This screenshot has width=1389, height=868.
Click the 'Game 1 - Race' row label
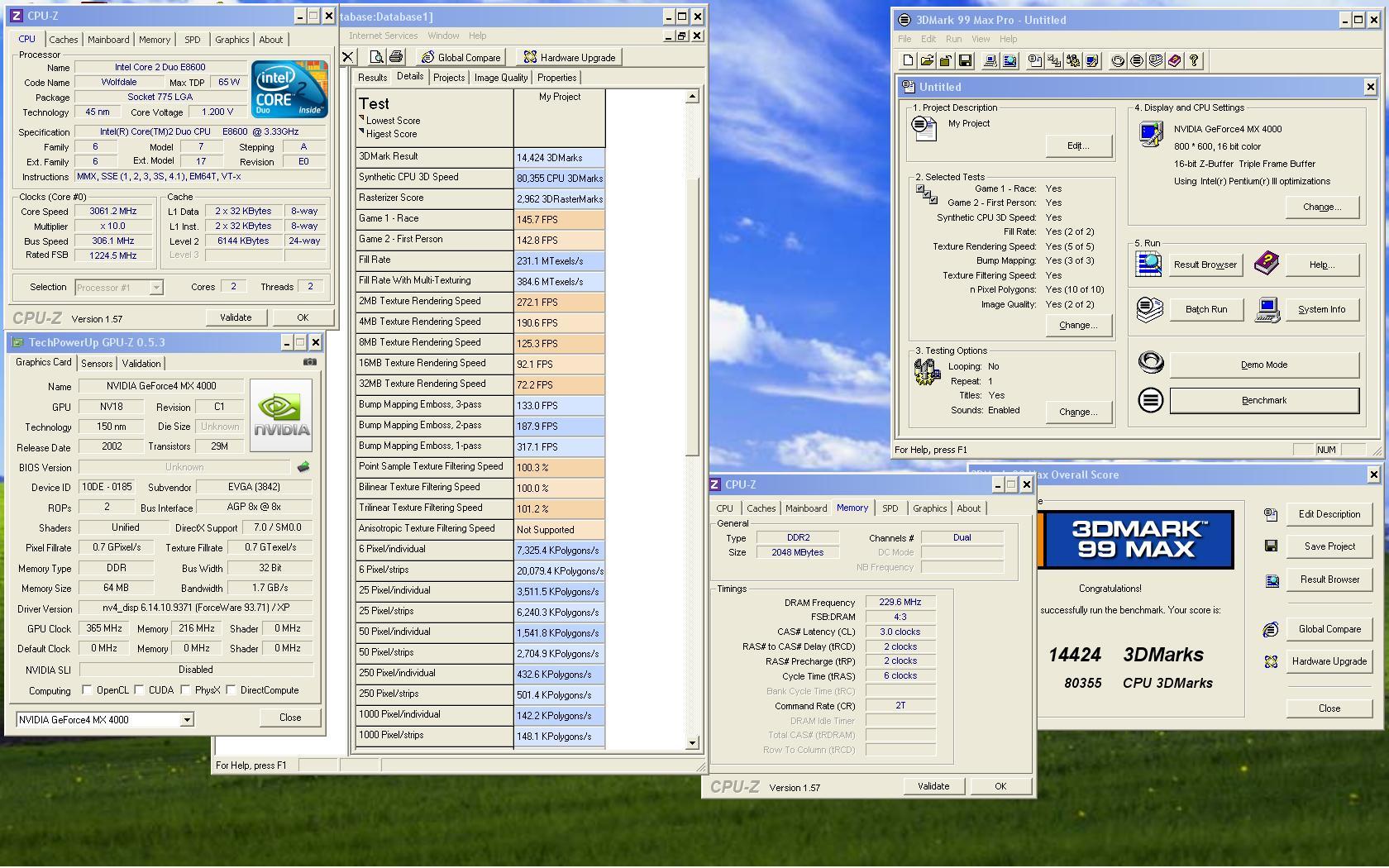point(435,219)
